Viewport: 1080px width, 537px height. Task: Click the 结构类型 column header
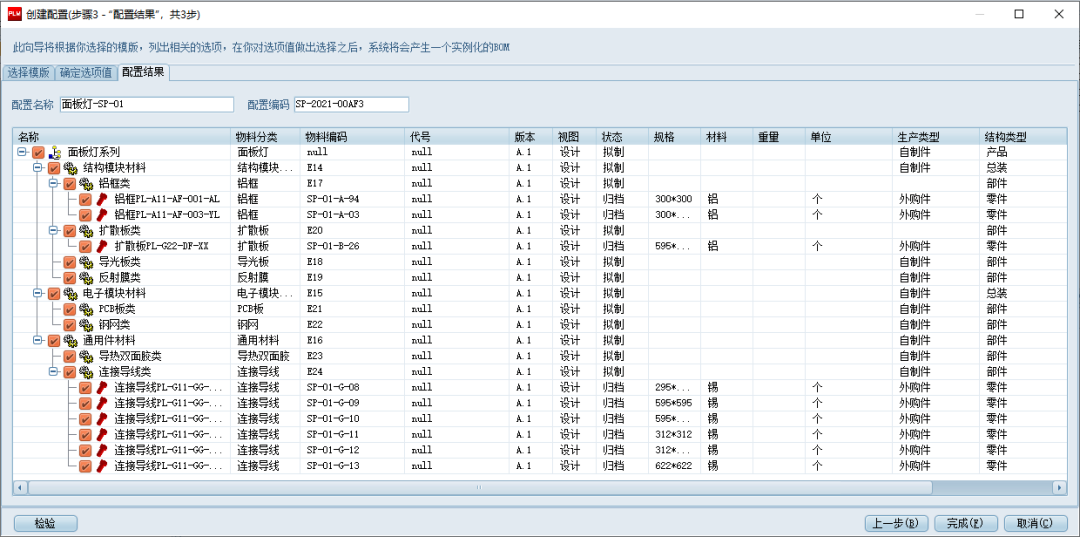tap(1024, 136)
